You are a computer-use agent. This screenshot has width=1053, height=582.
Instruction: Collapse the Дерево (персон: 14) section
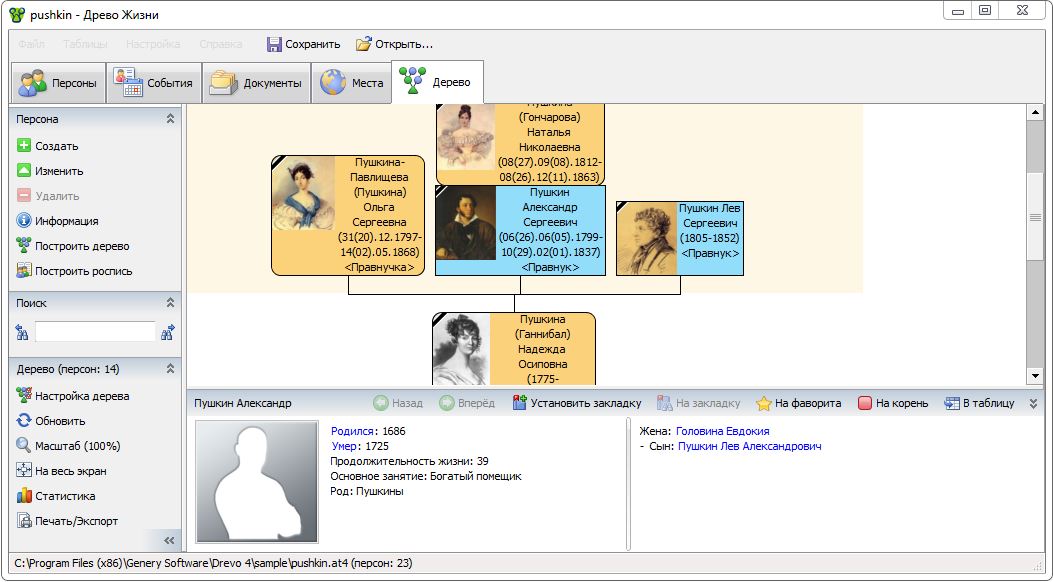tap(170, 371)
